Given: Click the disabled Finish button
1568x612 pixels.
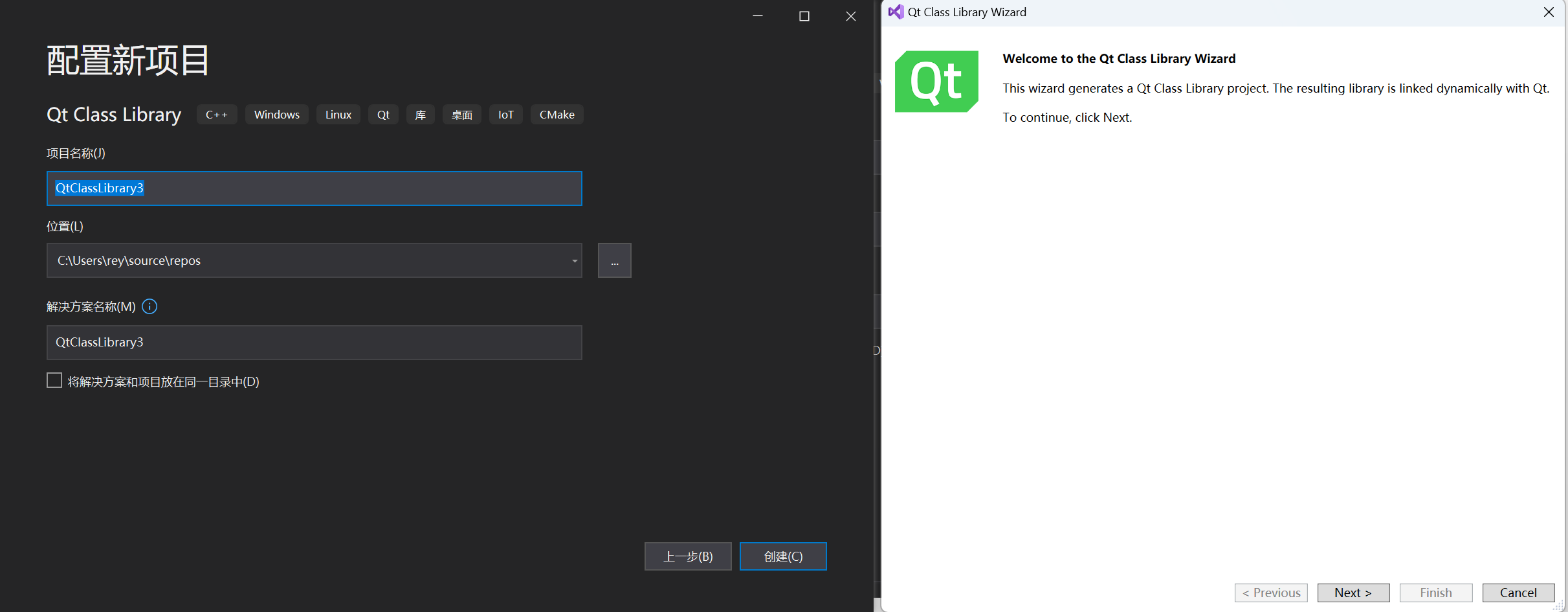Looking at the screenshot, I should pyautogui.click(x=1436, y=593).
